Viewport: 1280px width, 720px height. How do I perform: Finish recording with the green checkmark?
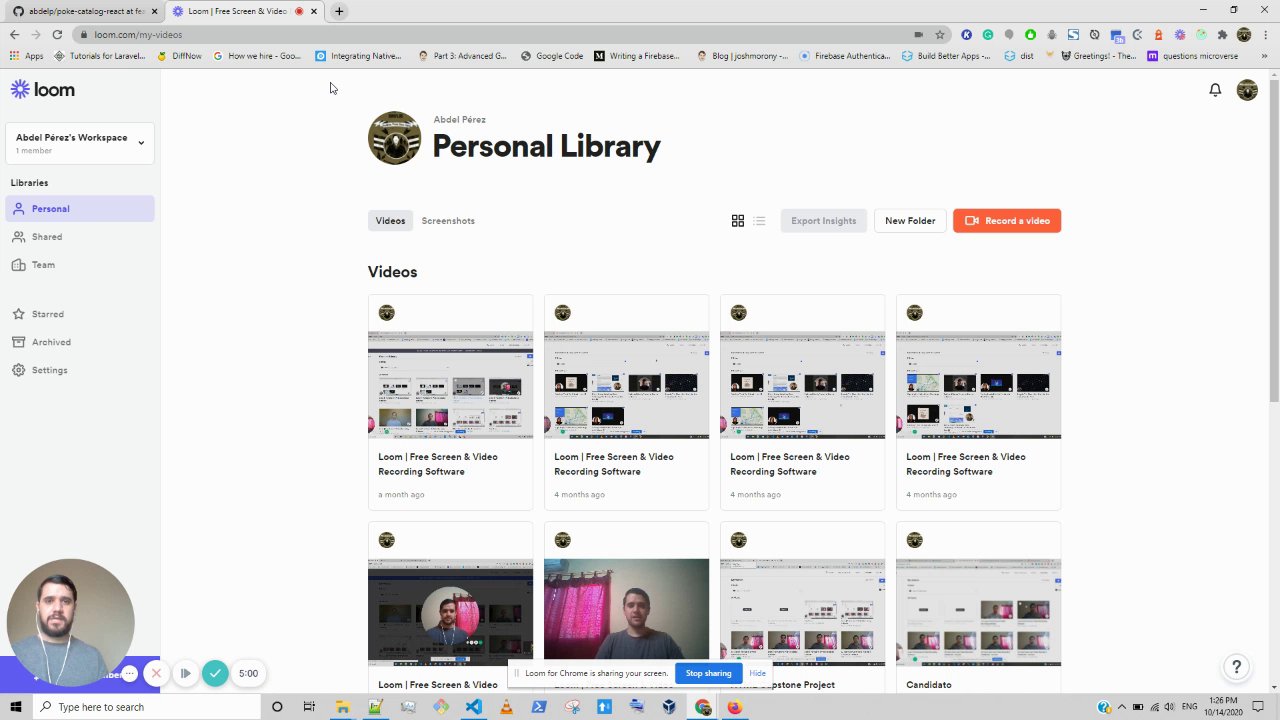click(x=215, y=674)
